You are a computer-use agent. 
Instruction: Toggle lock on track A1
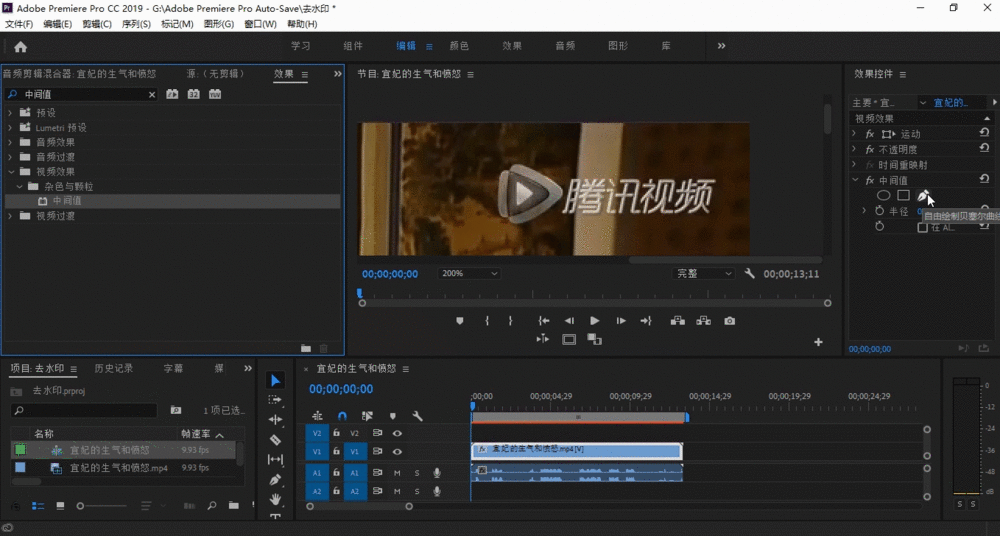click(336, 473)
